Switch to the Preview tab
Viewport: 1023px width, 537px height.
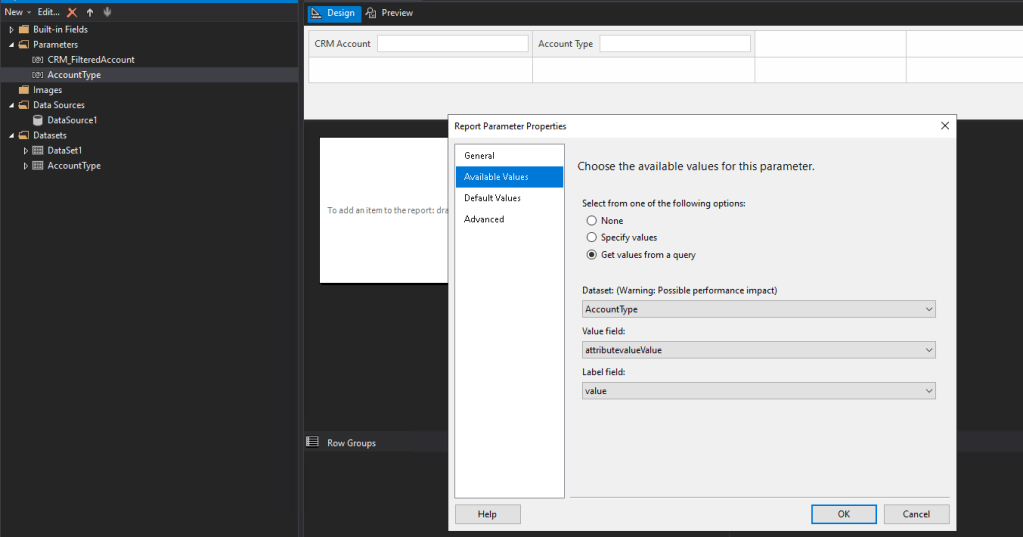pos(390,13)
